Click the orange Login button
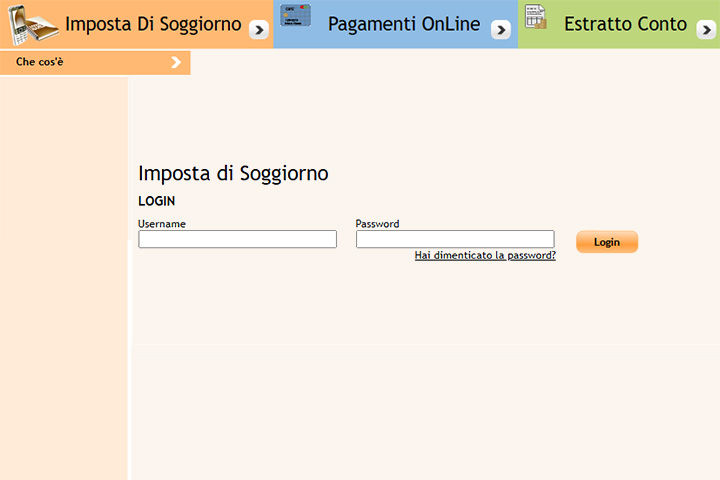The image size is (720, 480). point(606,242)
